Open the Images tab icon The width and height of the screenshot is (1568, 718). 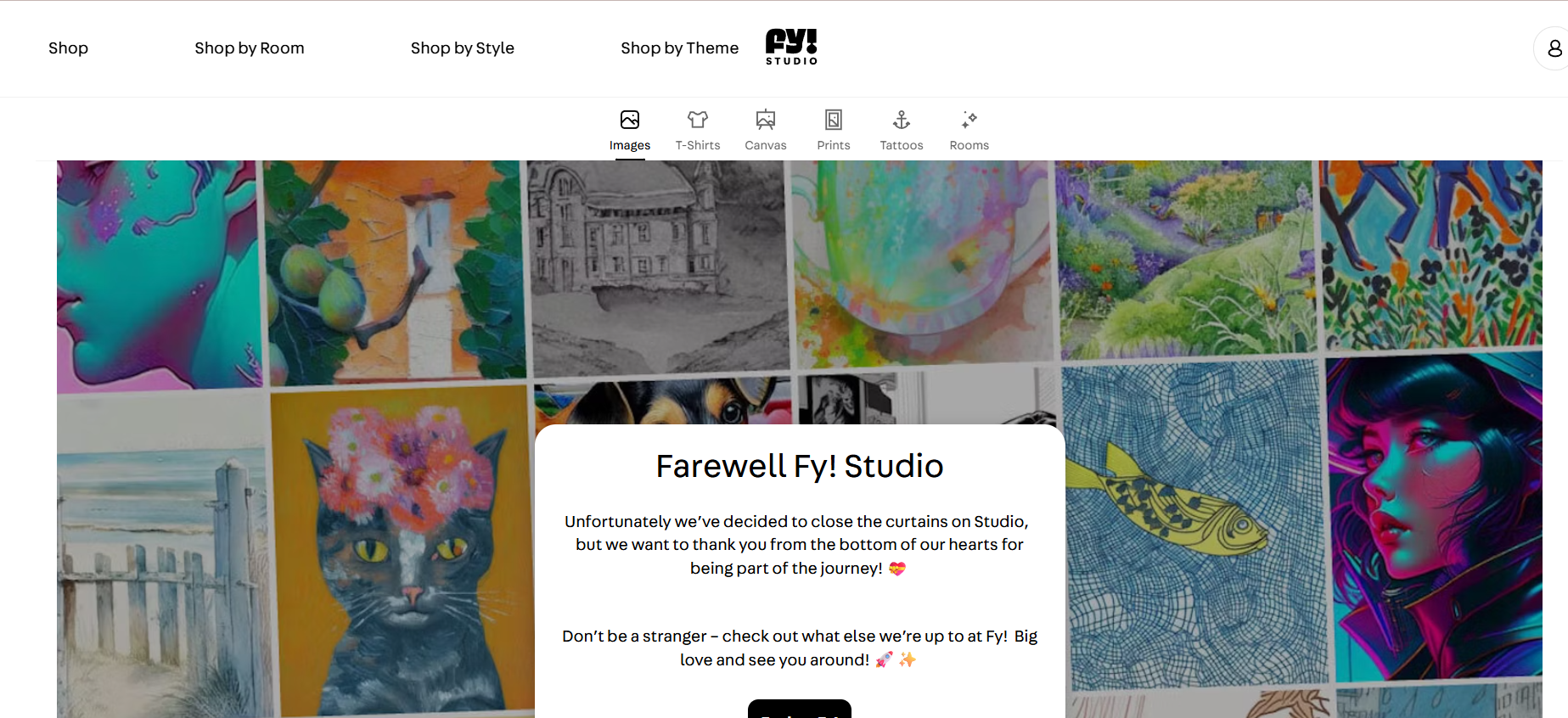(x=630, y=120)
